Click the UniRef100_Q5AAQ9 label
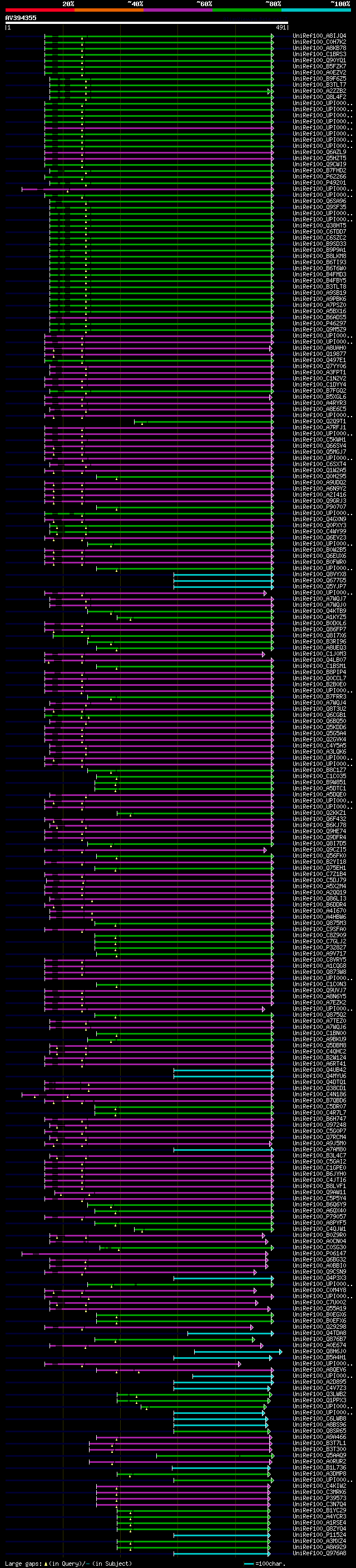356x1568 pixels. click(319, 1455)
